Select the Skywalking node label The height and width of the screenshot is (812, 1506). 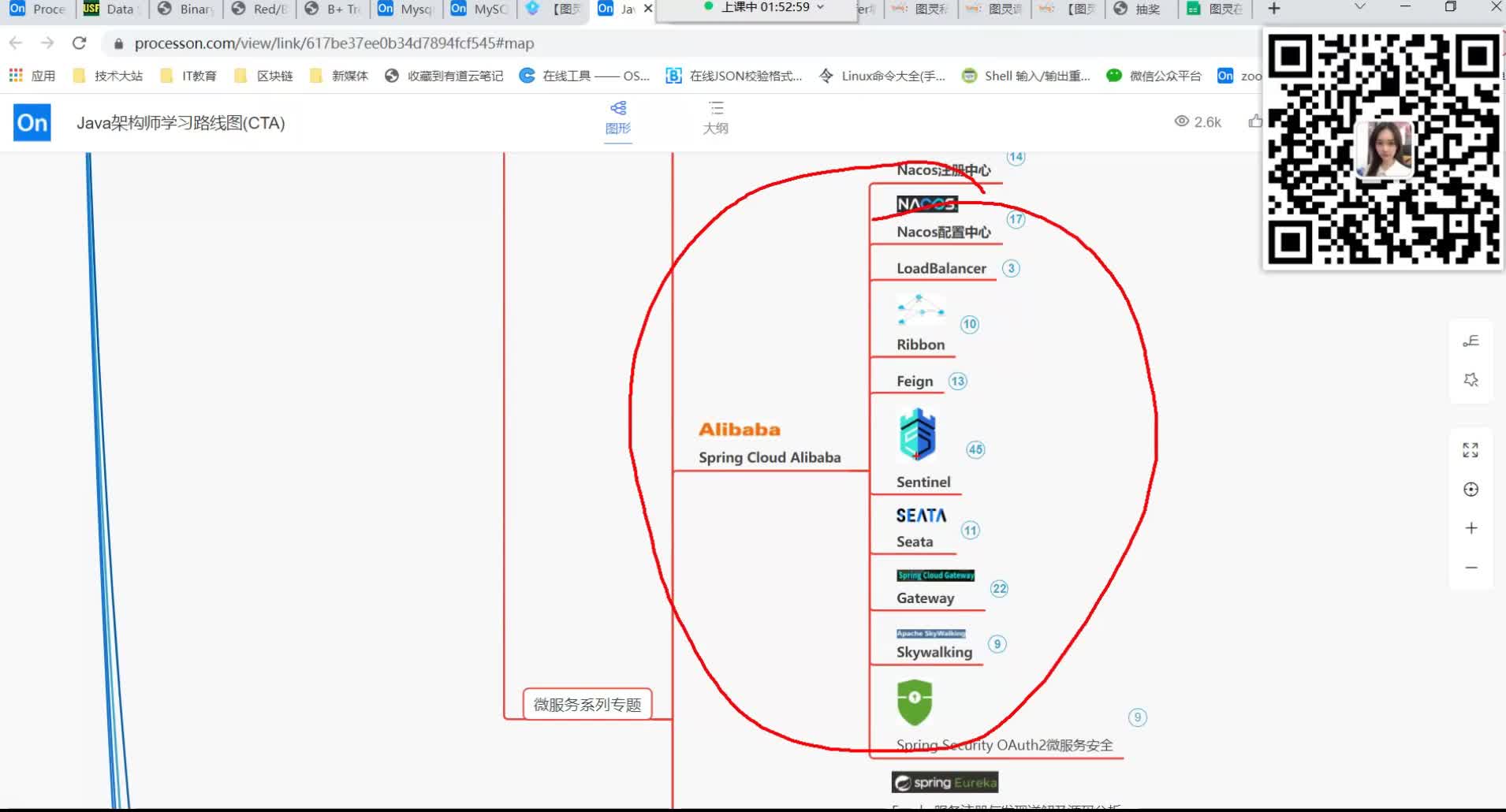click(934, 652)
